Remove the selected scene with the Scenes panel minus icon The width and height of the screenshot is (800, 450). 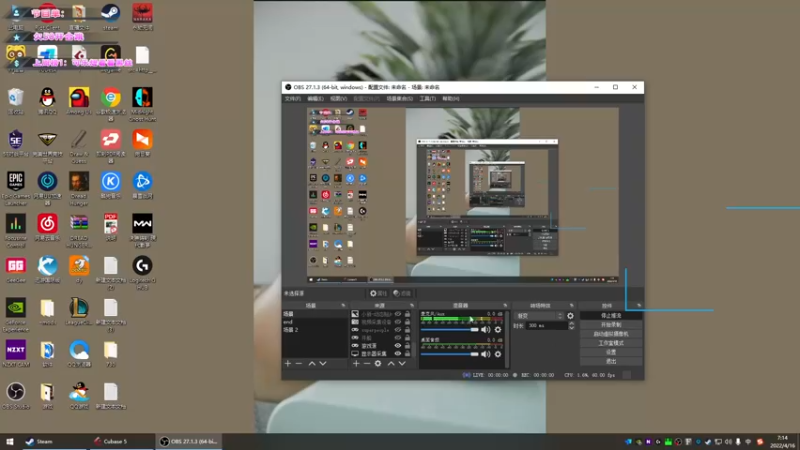tap(299, 363)
